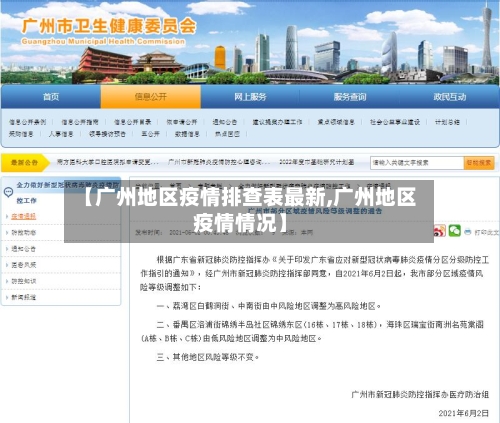The height and width of the screenshot is (423, 500).
Task: Open 信息公开条例 in the sub-navigation
Action: [x=27, y=122]
